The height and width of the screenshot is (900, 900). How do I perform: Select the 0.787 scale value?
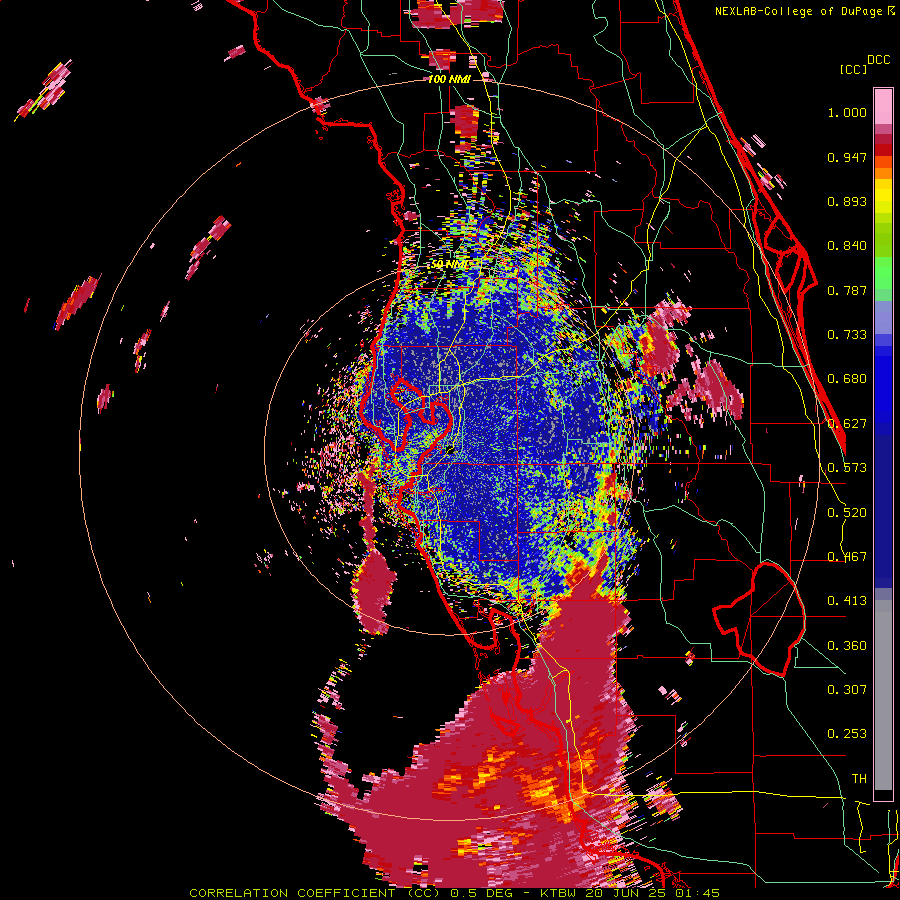tap(847, 290)
